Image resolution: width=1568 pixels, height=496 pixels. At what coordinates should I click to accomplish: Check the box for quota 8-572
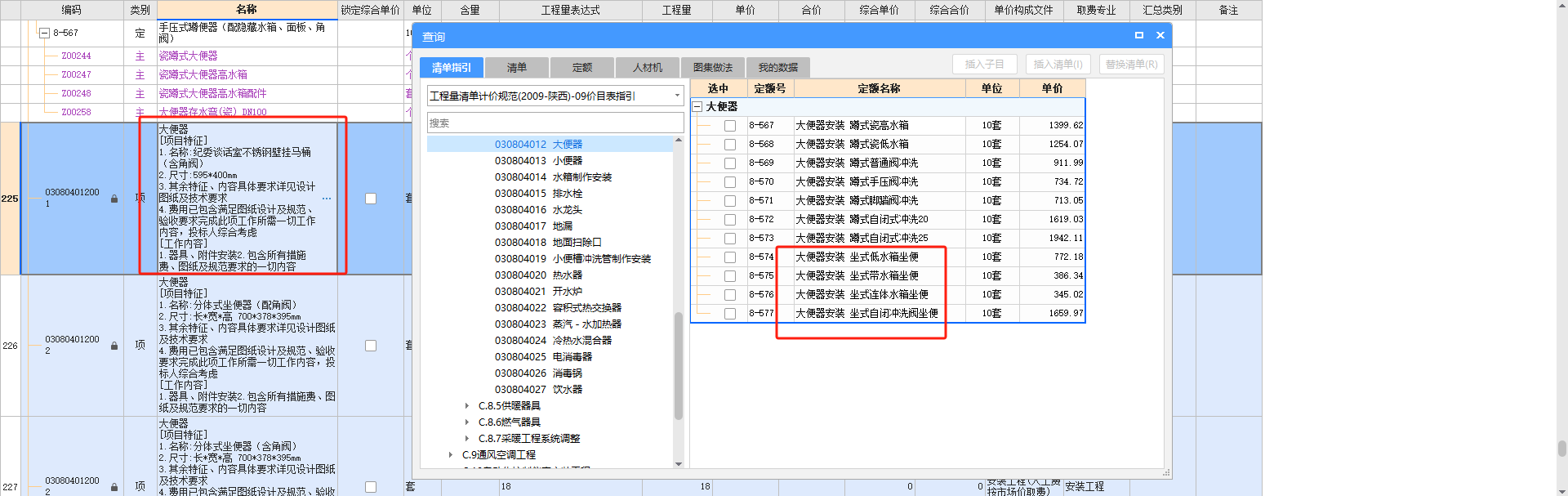pos(730,220)
